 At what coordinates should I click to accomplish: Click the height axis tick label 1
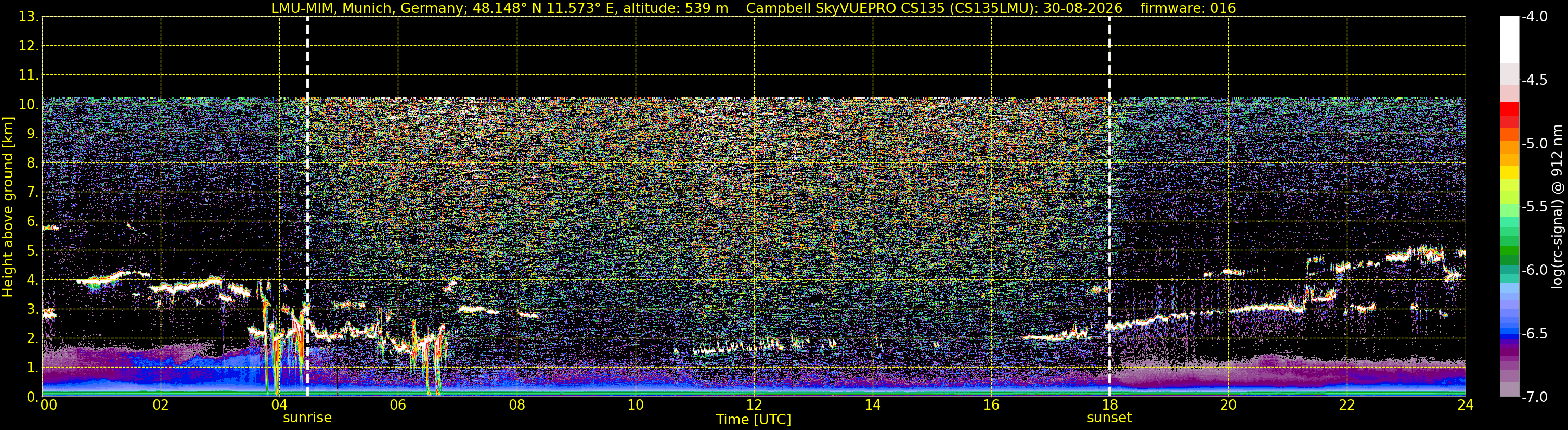(32, 368)
